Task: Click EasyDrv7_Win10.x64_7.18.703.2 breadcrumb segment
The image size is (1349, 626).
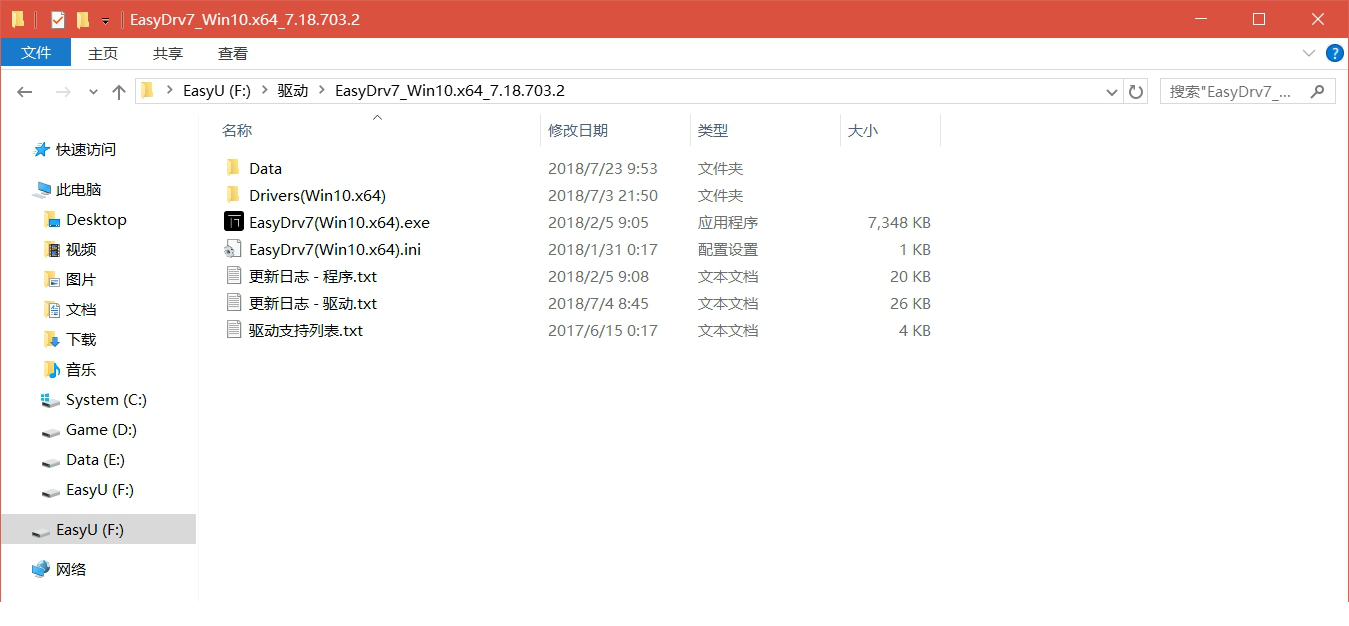Action: click(x=450, y=90)
